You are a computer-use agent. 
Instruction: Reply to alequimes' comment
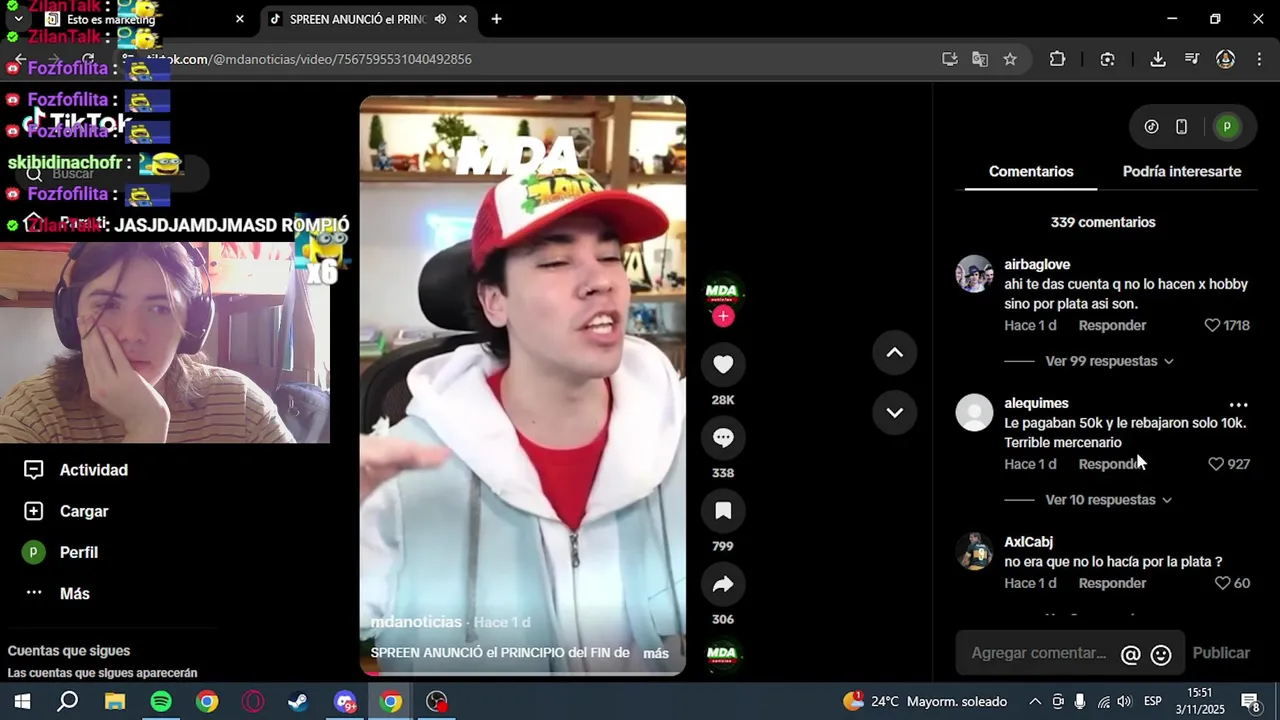point(1112,464)
